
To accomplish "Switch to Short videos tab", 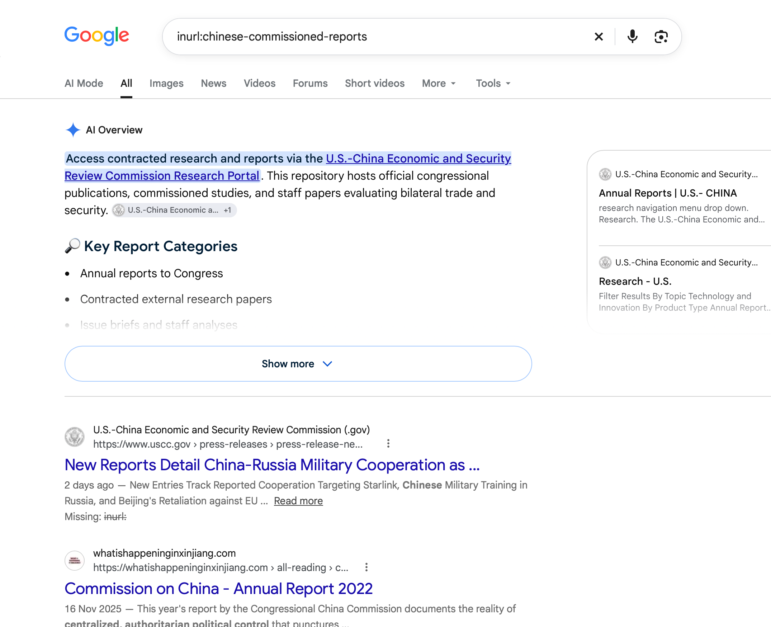I will 374,83.
